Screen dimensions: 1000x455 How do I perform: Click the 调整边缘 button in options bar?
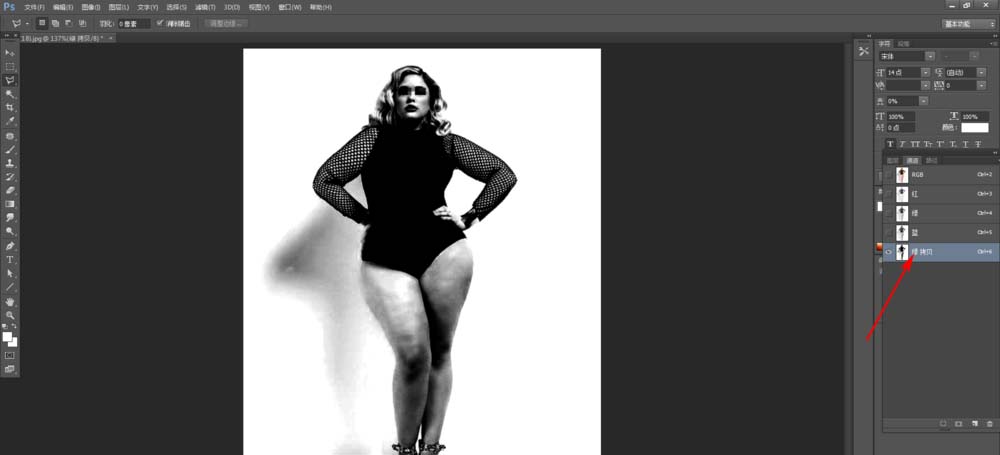tap(225, 24)
